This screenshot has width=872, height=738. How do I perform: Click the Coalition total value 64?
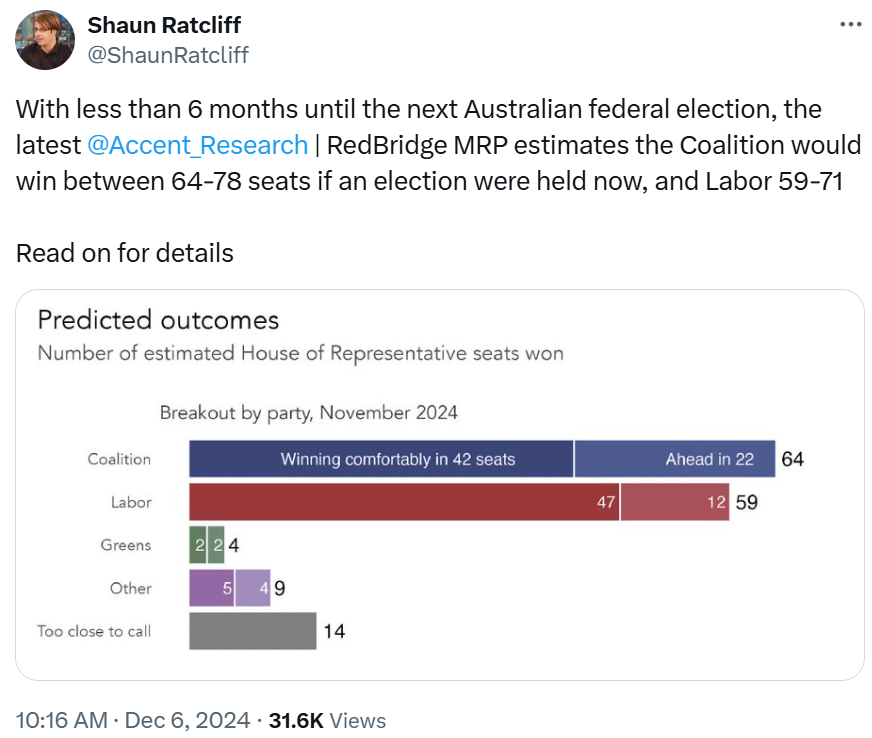point(792,459)
